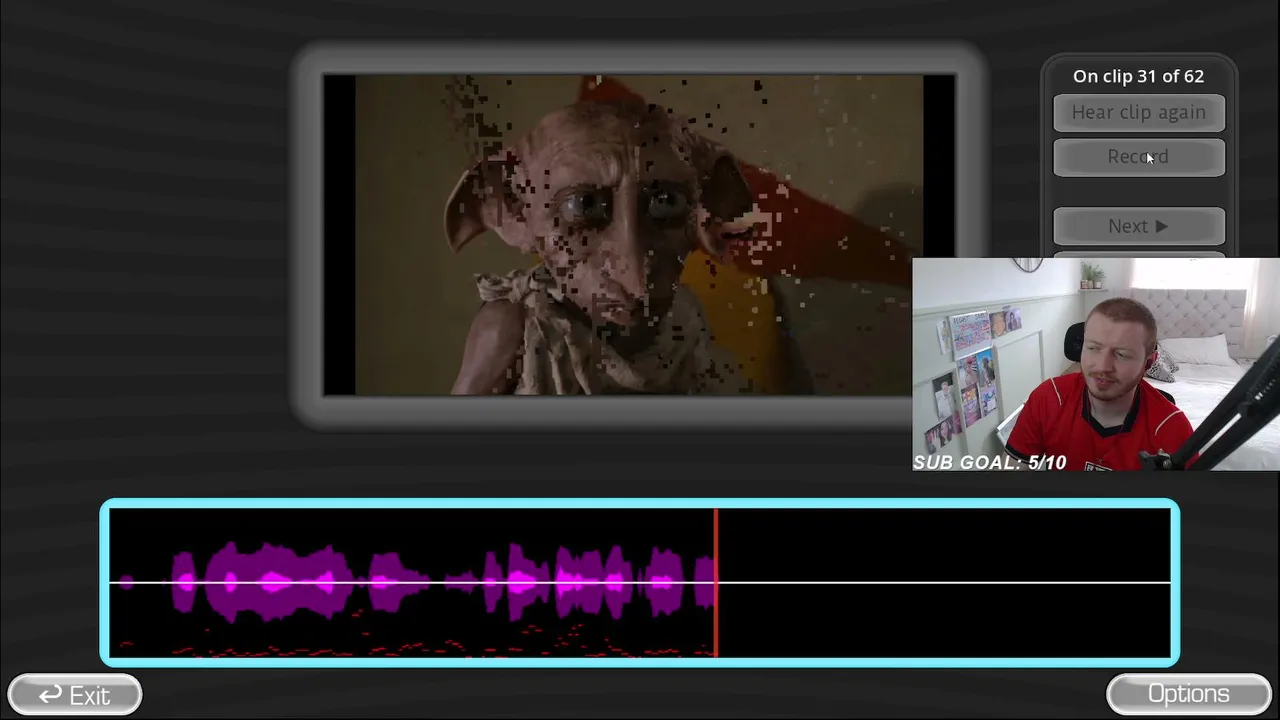Click the 'On clip 31 of 62' counter

(1139, 76)
